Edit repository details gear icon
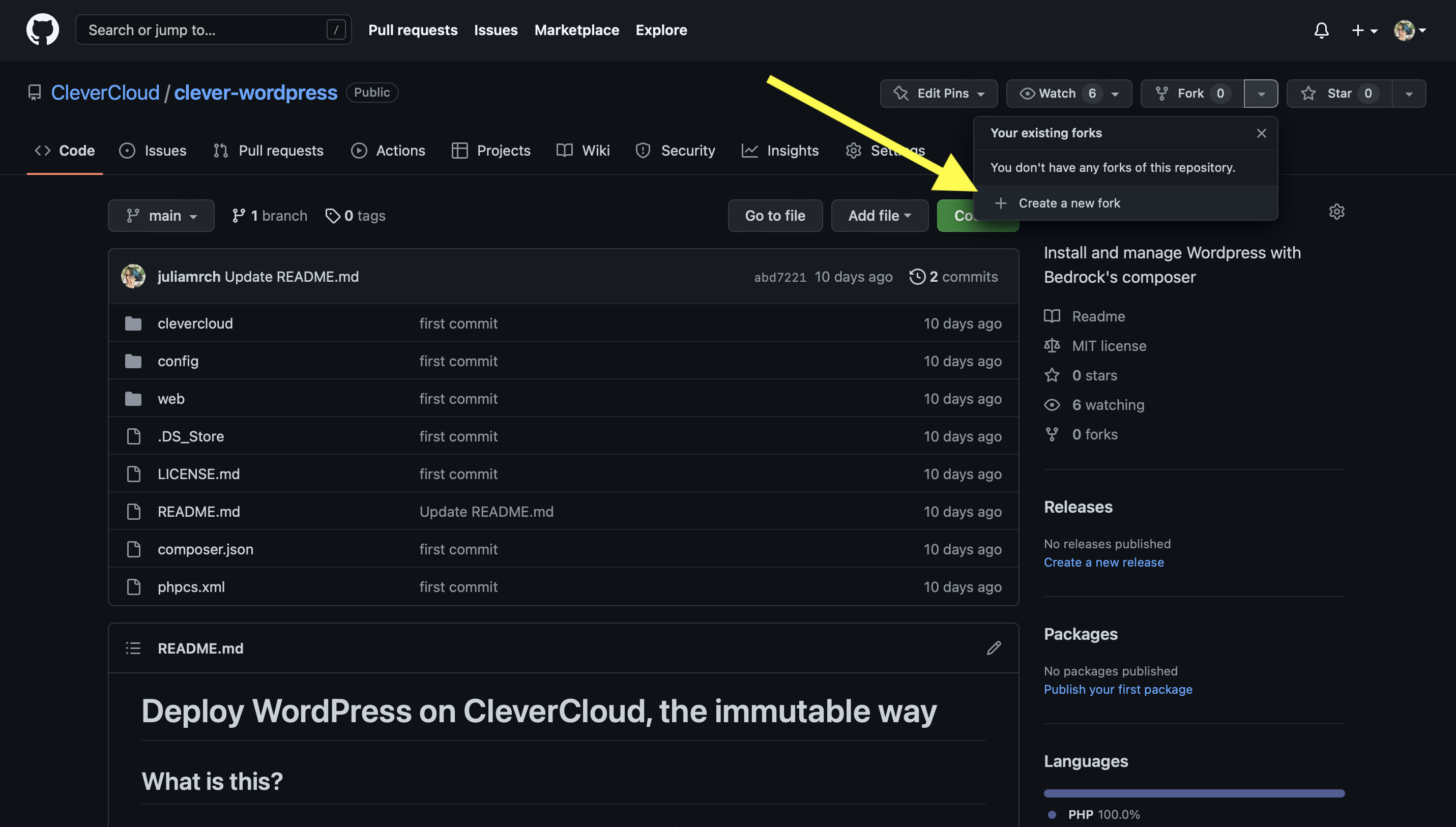This screenshot has height=827, width=1456. tap(1336, 212)
